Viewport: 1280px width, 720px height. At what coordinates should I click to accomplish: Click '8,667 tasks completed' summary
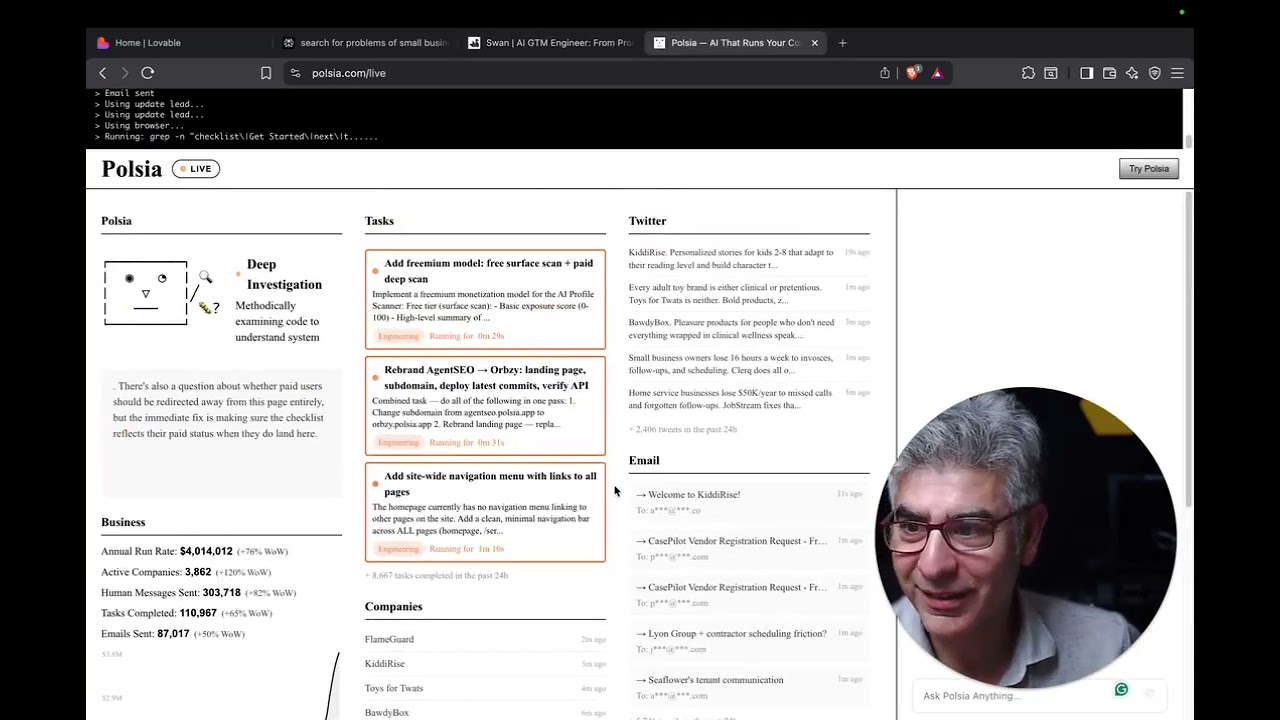(437, 575)
